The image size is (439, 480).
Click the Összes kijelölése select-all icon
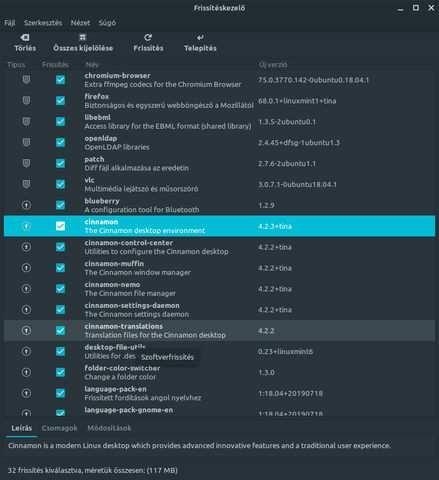(83, 37)
